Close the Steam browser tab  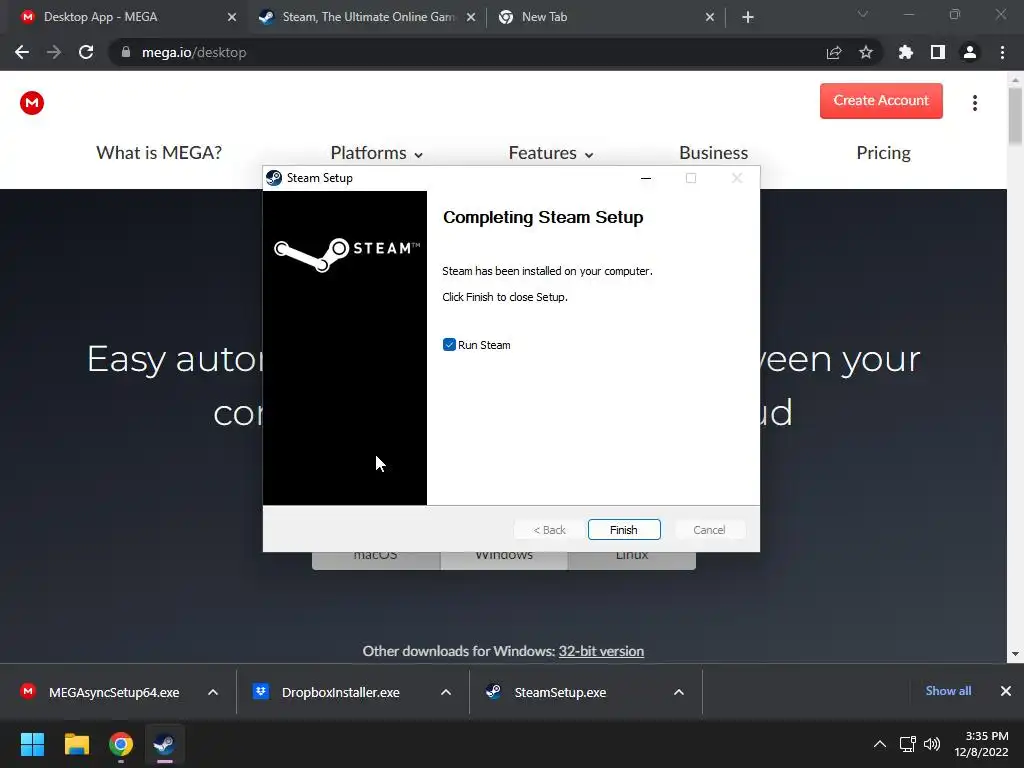471,17
